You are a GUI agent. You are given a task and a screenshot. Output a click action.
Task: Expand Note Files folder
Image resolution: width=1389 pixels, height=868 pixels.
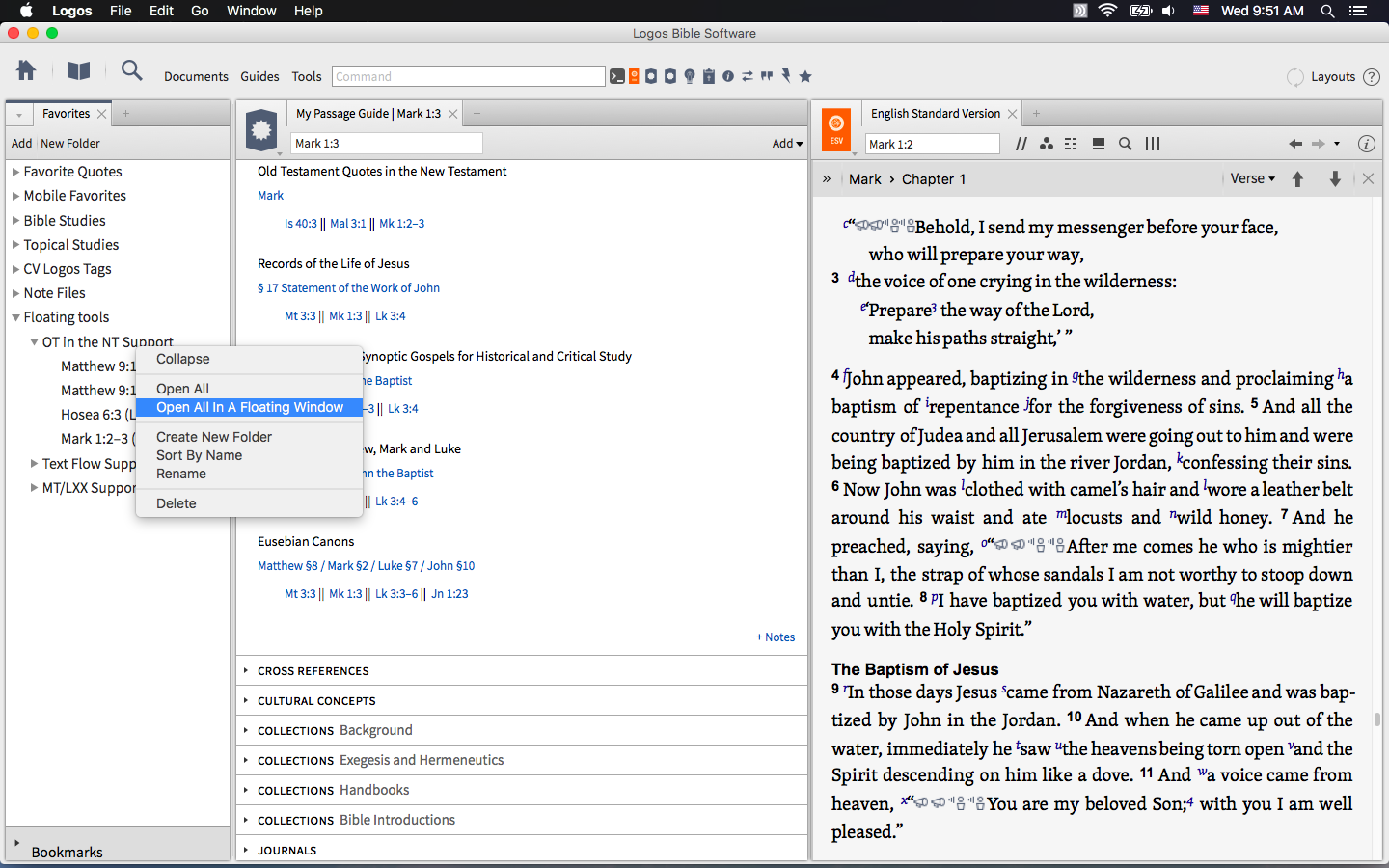pyautogui.click(x=15, y=293)
